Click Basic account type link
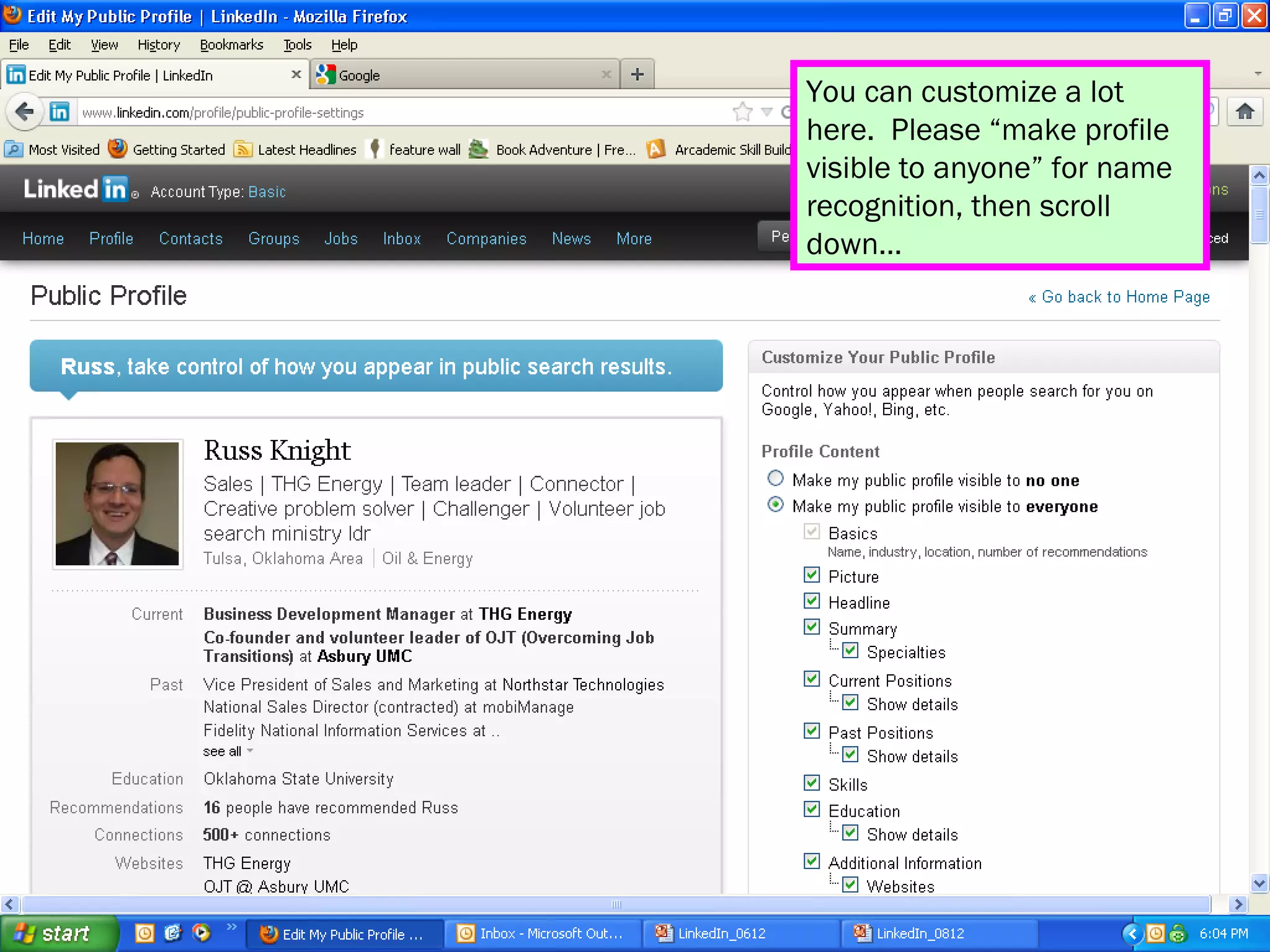1270x952 pixels. pyautogui.click(x=267, y=192)
